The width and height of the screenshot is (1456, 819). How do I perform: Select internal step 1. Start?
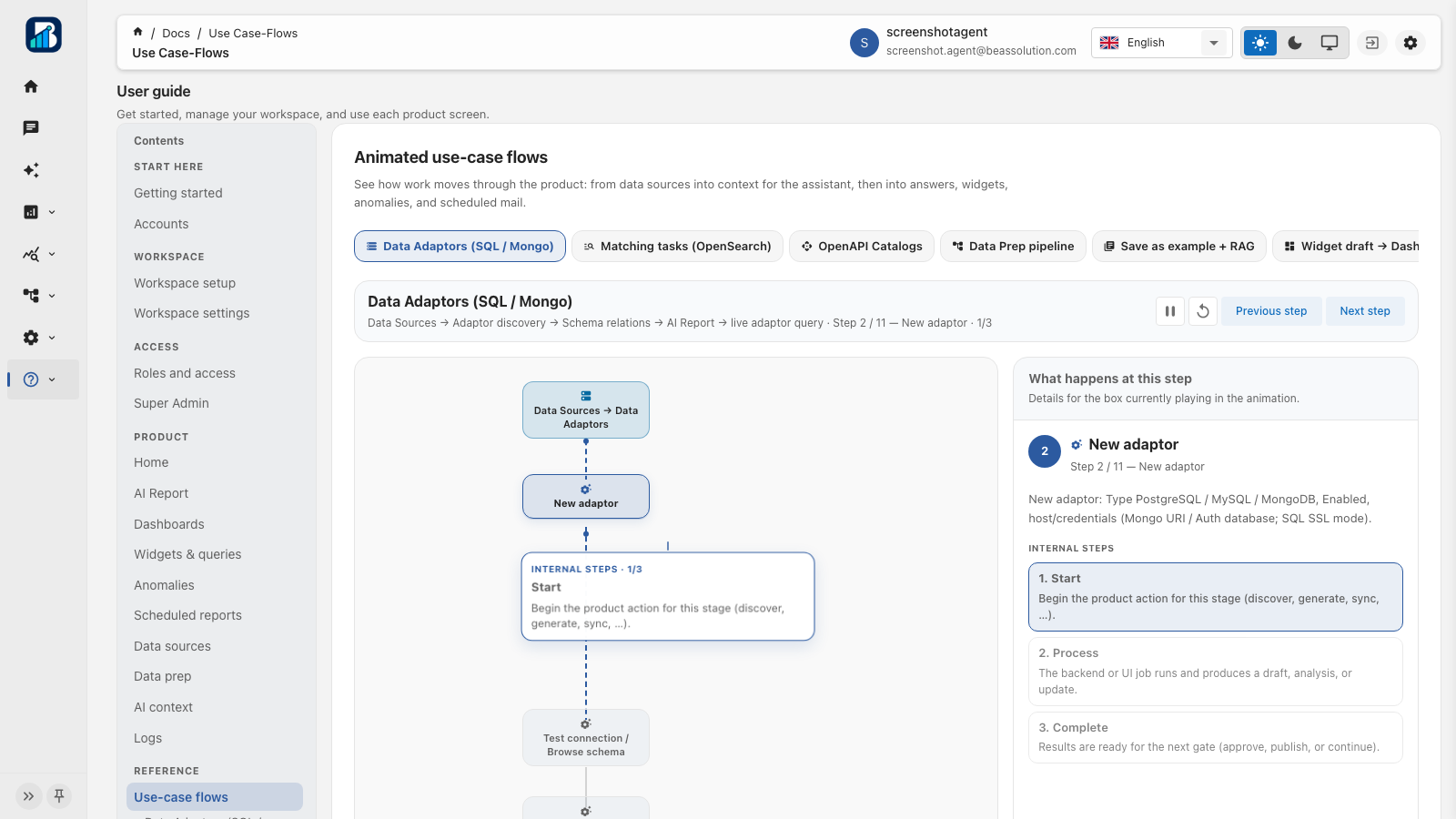point(1216,597)
